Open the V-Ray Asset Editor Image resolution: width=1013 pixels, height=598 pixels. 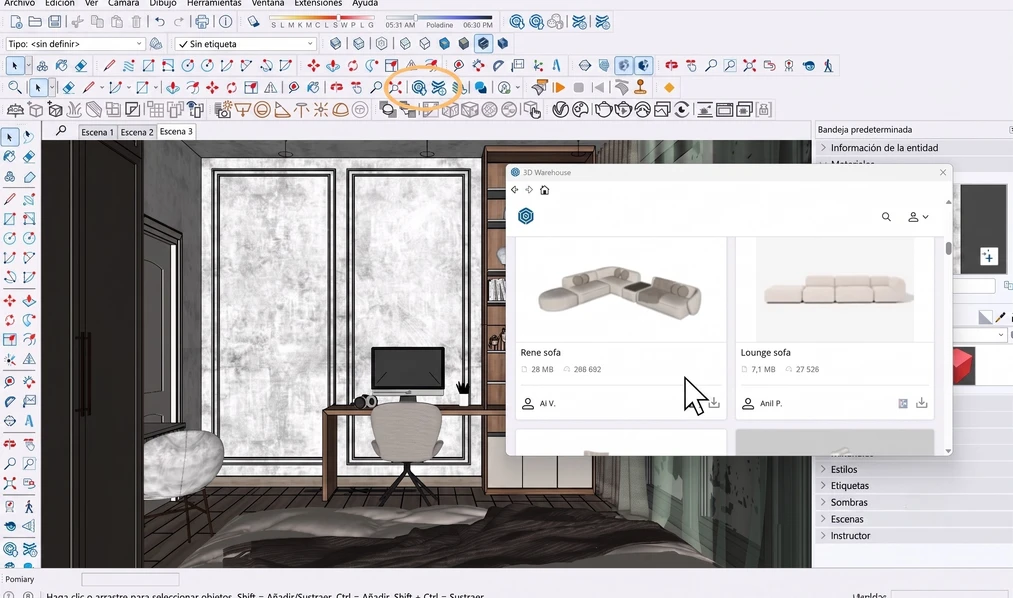[560, 110]
